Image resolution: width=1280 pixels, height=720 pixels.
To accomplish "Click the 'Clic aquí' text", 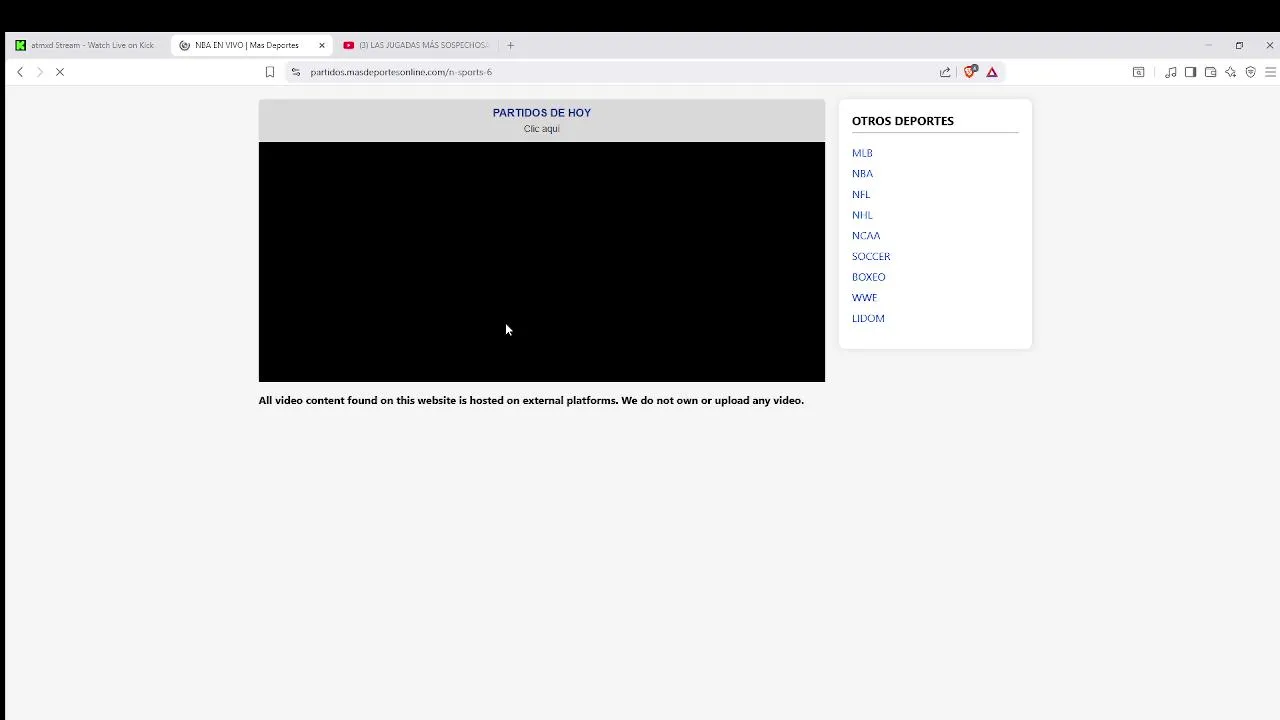I will [x=541, y=129].
